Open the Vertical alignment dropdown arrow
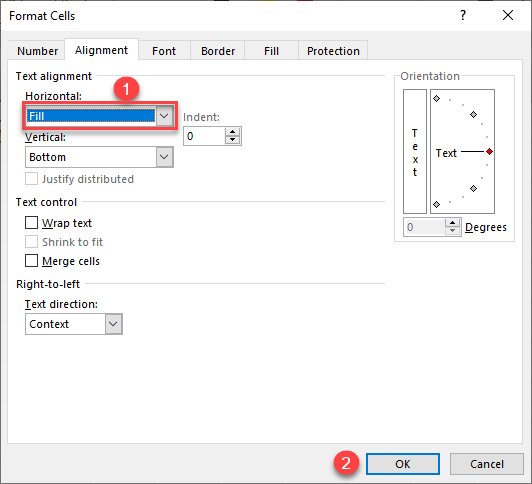Image resolution: width=532 pixels, height=484 pixels. point(165,157)
